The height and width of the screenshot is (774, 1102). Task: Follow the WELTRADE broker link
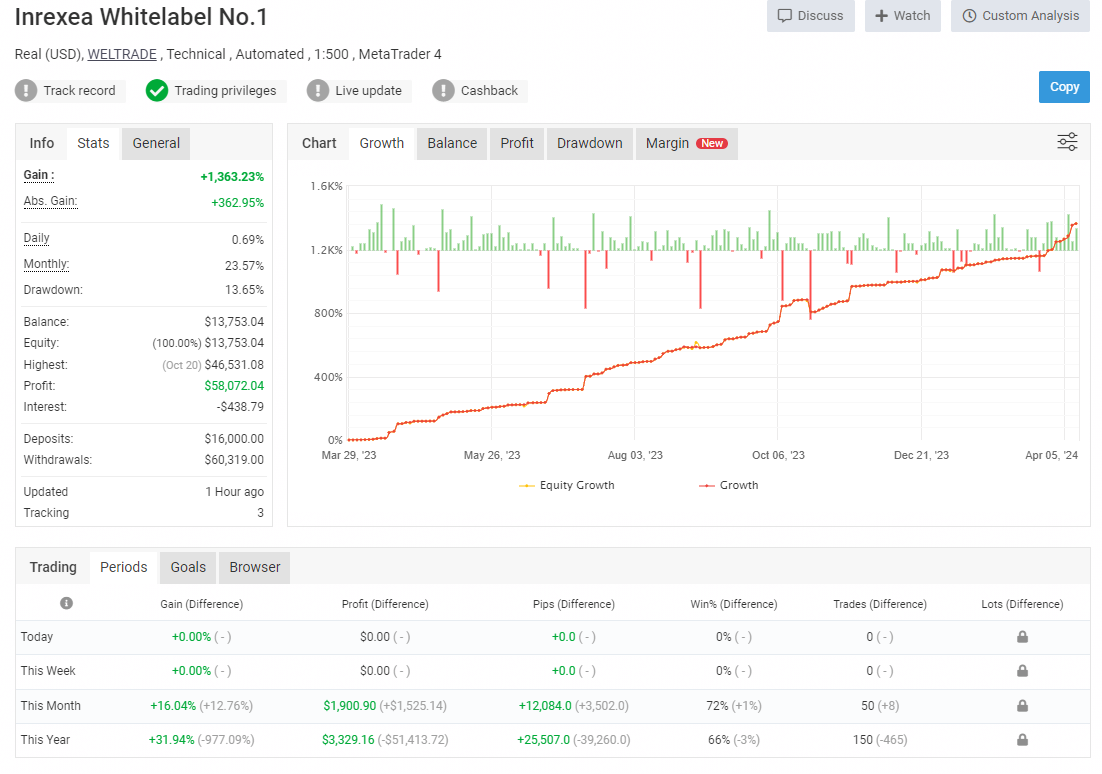click(122, 54)
